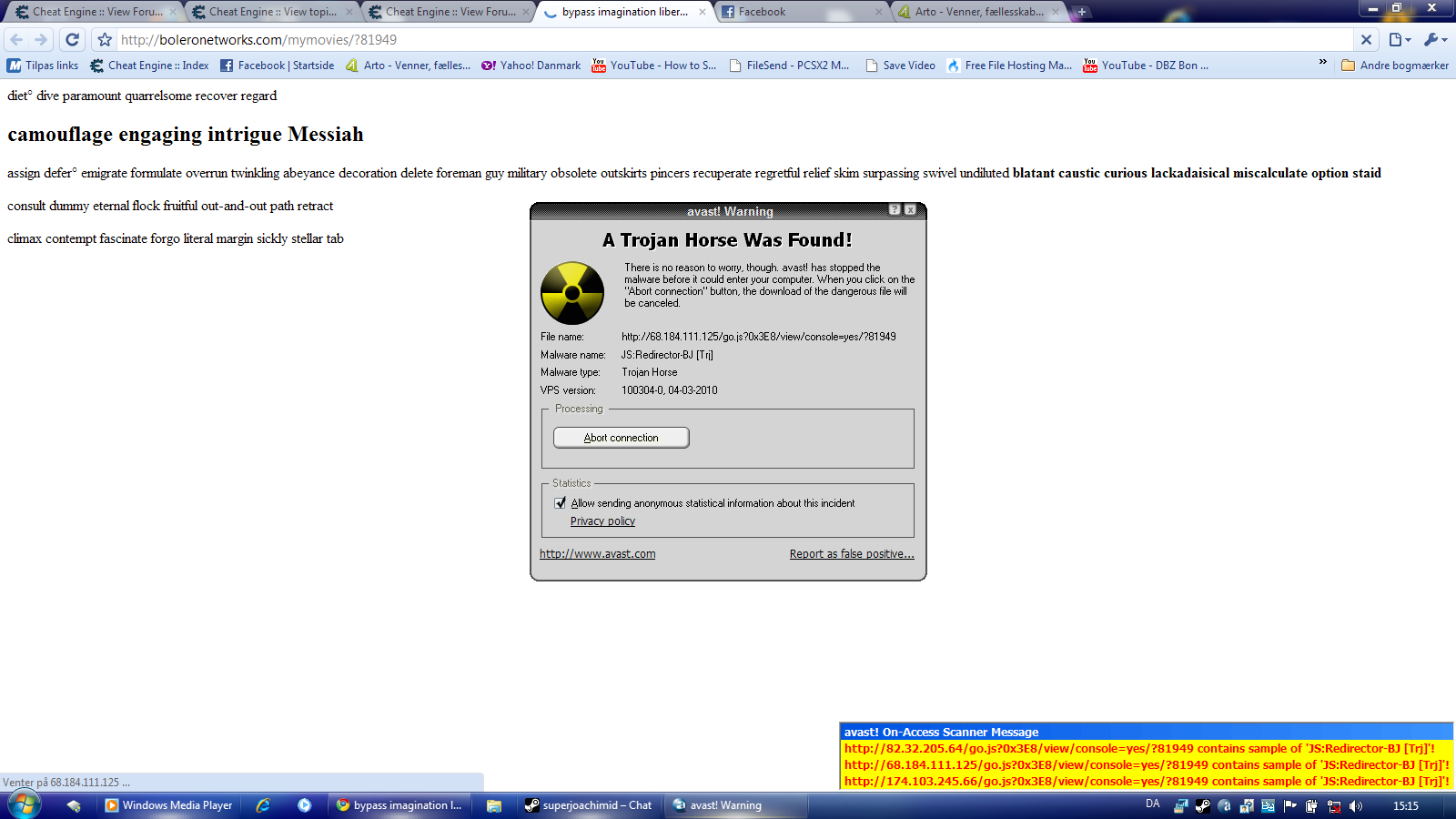Open the disconnected network tray icon
The height and width of the screenshot is (819, 1456).
coord(1333,805)
